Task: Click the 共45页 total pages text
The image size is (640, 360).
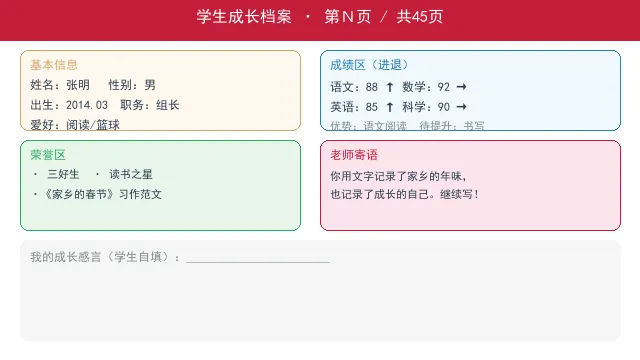Action: point(420,17)
